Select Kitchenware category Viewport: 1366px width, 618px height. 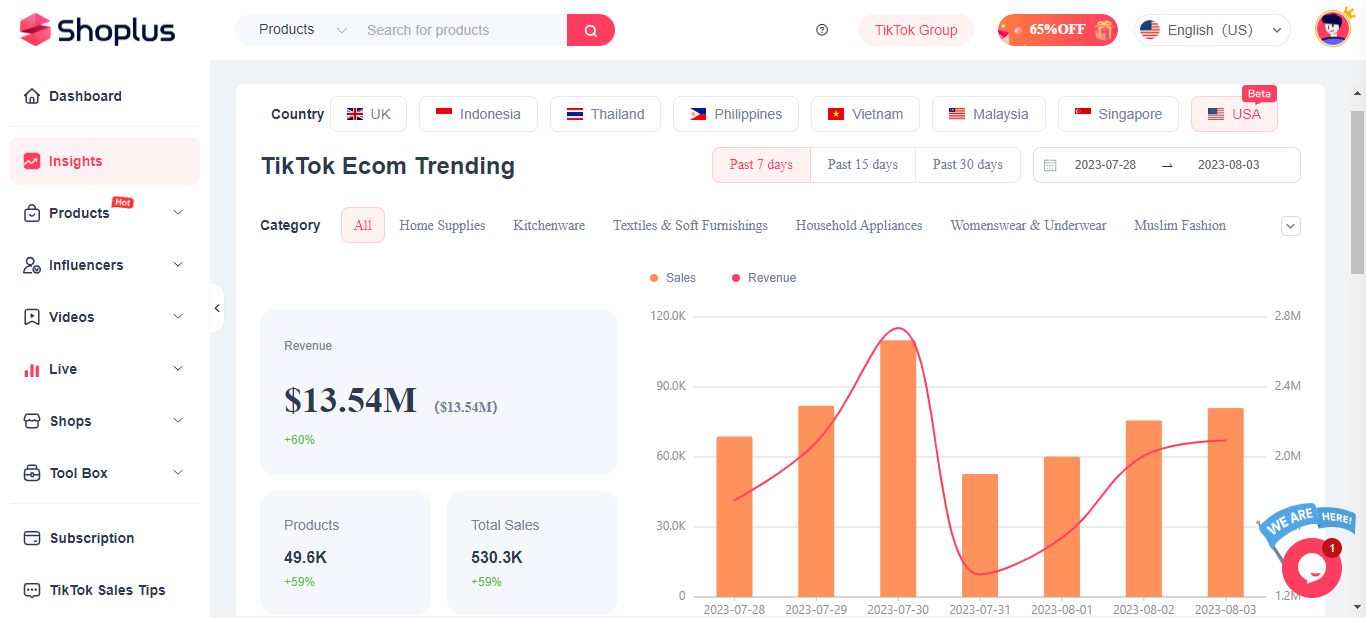point(549,226)
